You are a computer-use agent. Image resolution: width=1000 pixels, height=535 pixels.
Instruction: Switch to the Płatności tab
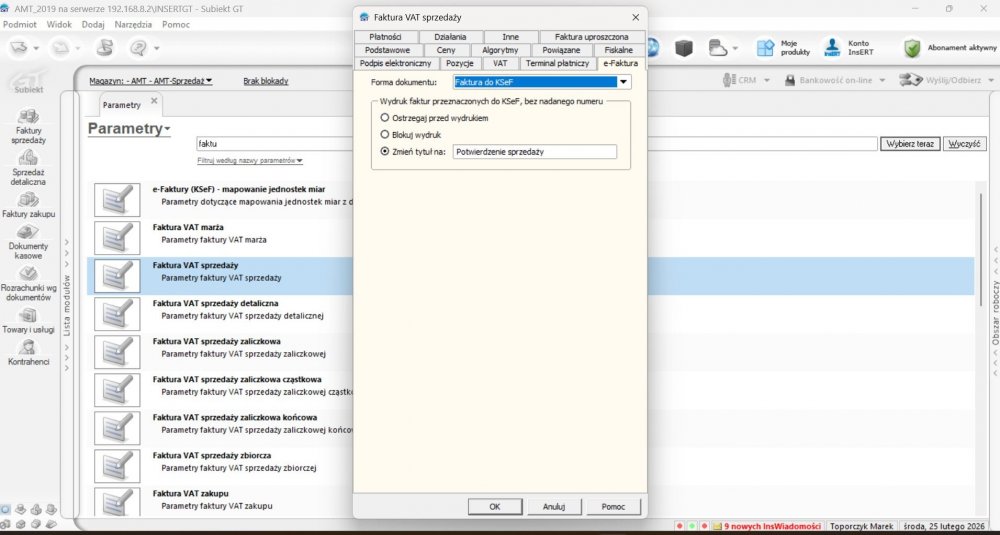[385, 37]
